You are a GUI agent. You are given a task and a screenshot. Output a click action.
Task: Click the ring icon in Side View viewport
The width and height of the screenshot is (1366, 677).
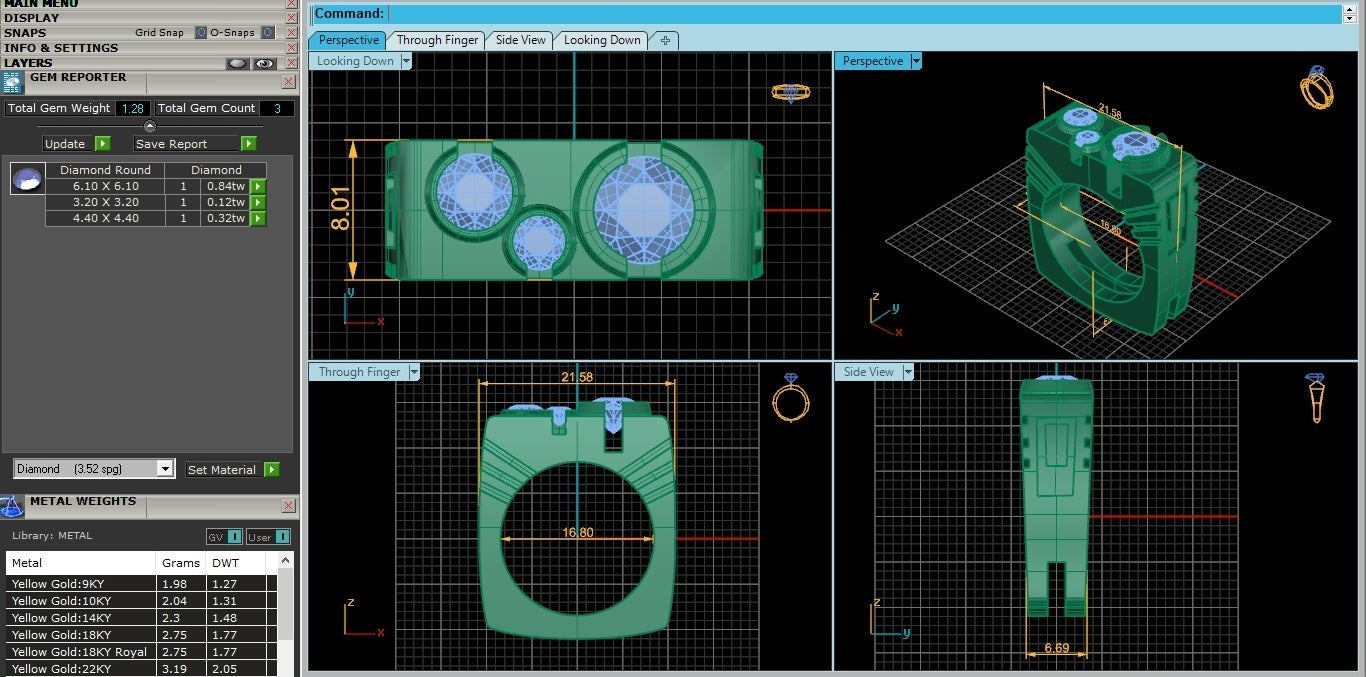point(1315,397)
